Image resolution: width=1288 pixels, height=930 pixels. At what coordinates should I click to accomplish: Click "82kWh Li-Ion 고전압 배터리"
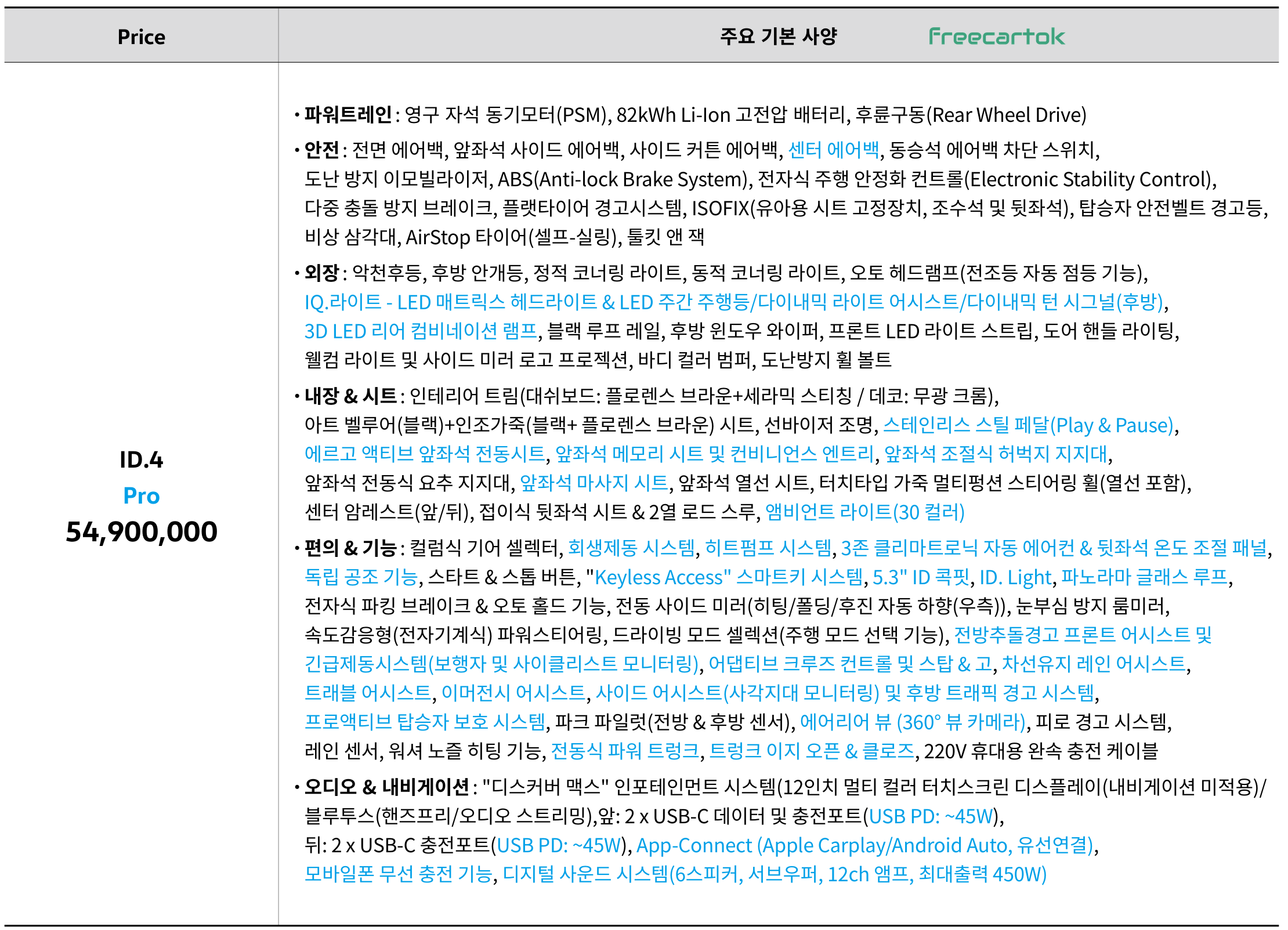click(x=731, y=115)
